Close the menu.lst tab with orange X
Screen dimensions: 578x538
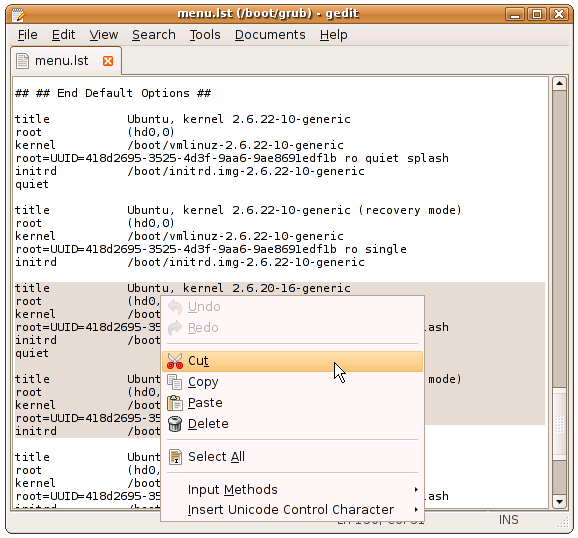[x=108, y=61]
